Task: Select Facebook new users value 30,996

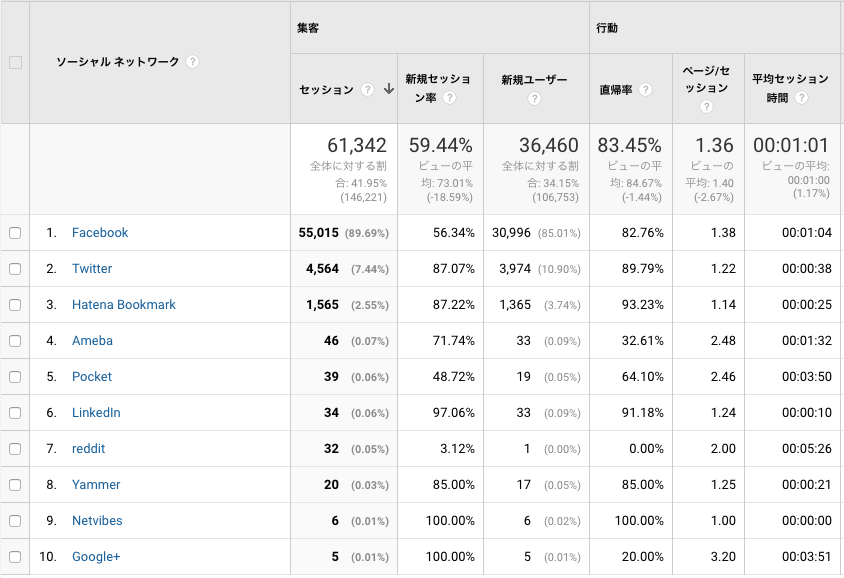Action: (x=511, y=232)
